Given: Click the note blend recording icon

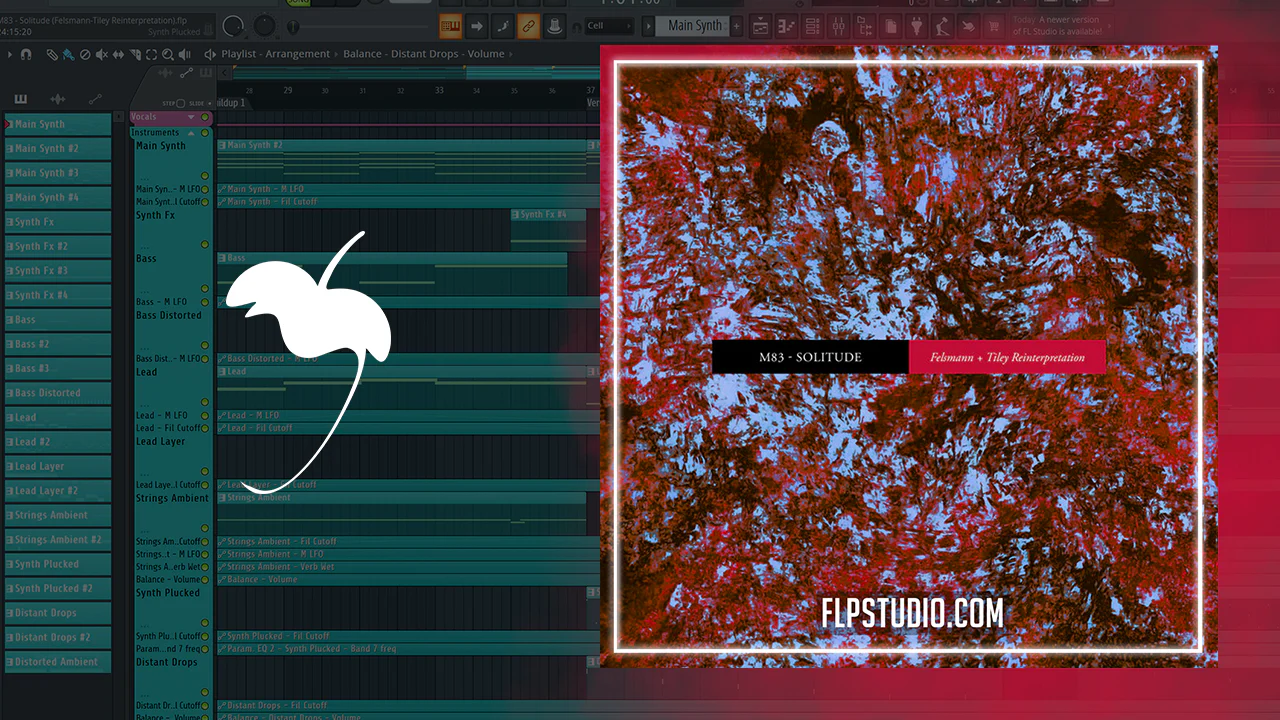Looking at the screenshot, I should point(503,26).
